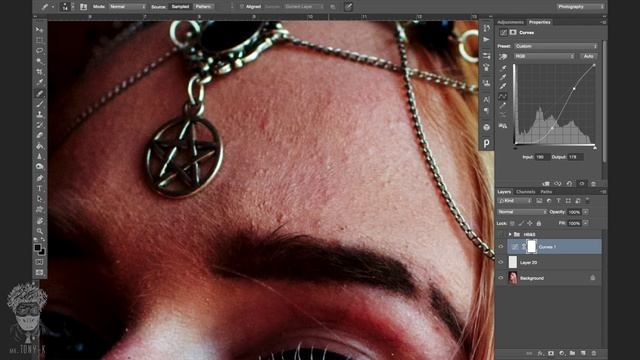Select the Clone Stamp tool

tap(39, 114)
